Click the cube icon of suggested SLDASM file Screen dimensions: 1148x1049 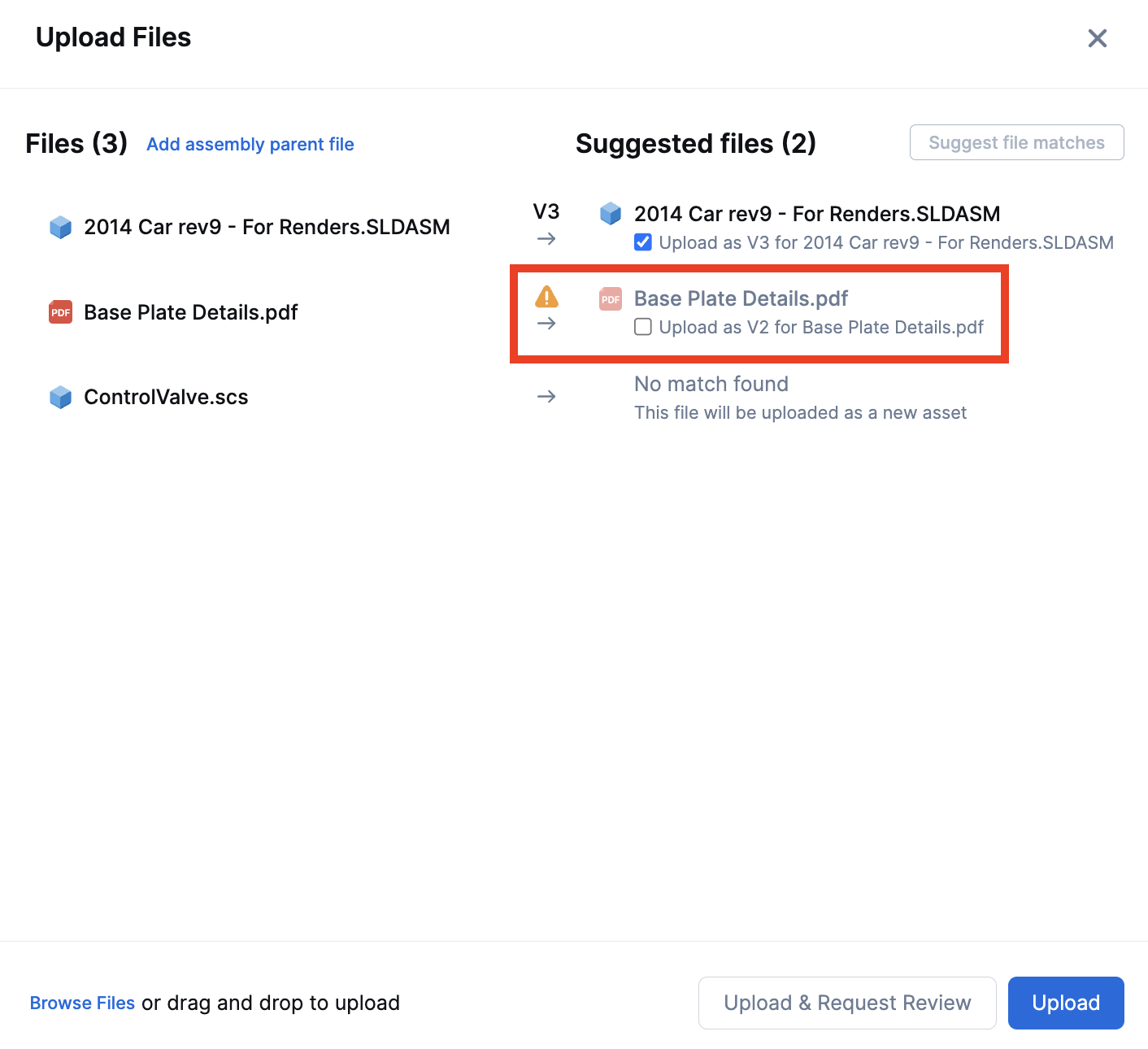coord(611,214)
